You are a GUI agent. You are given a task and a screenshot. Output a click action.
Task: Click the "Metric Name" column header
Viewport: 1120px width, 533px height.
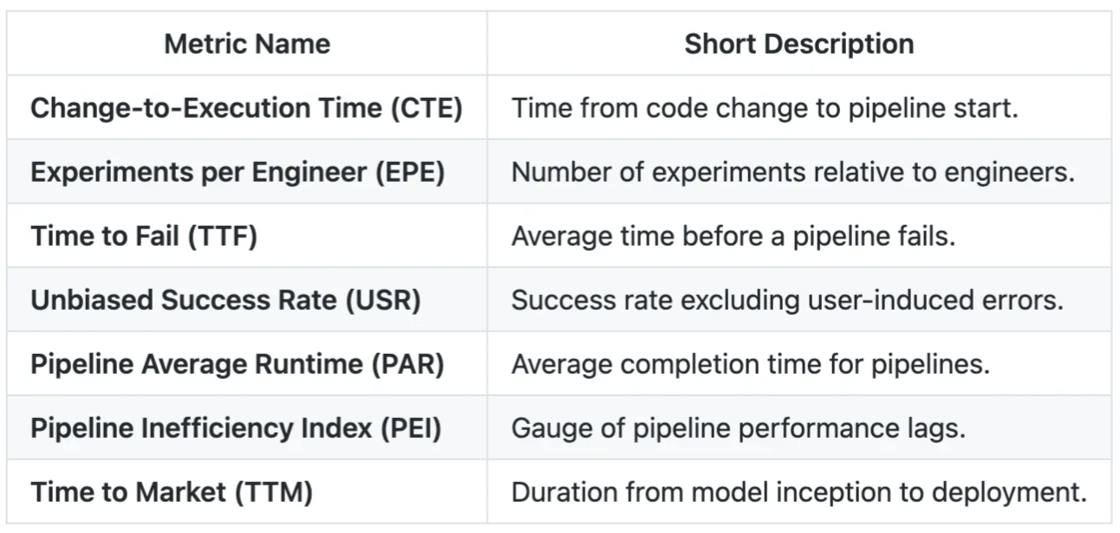(x=247, y=44)
